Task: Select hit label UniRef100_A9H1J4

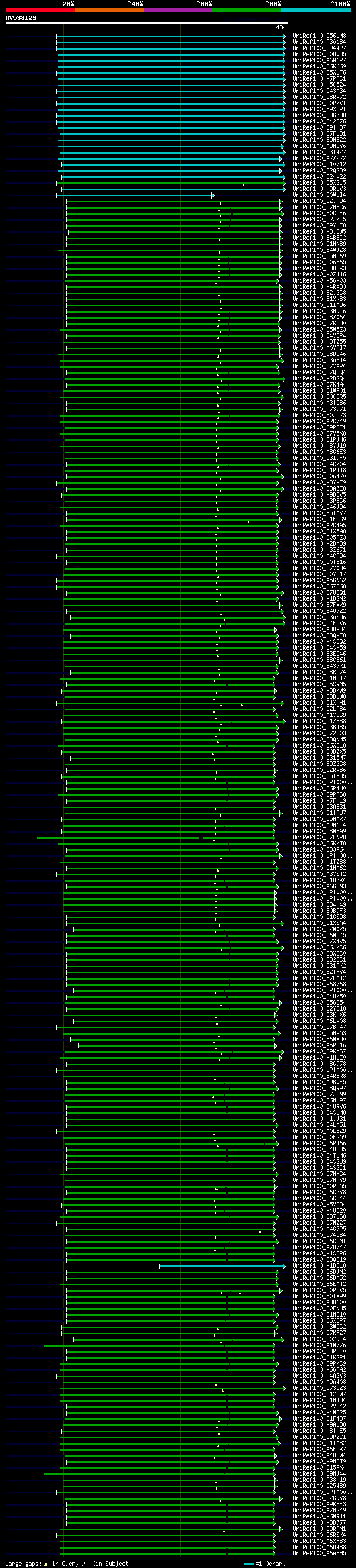Action: pyautogui.click(x=319, y=825)
